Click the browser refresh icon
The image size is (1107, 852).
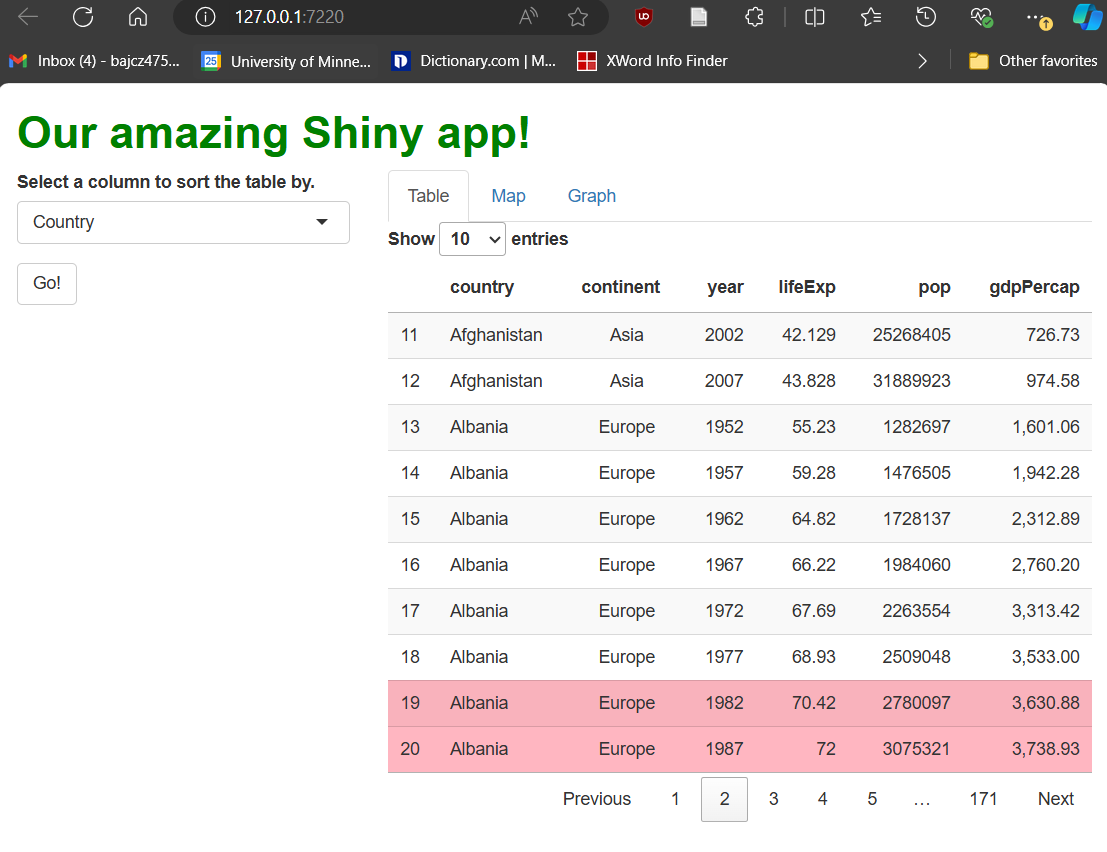[83, 17]
